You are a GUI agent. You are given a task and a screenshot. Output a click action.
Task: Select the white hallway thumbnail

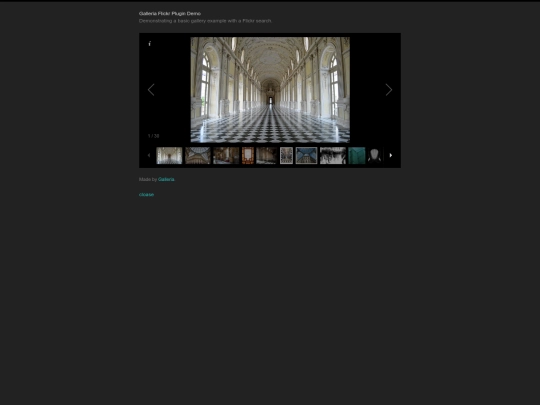pyautogui.click(x=169, y=155)
